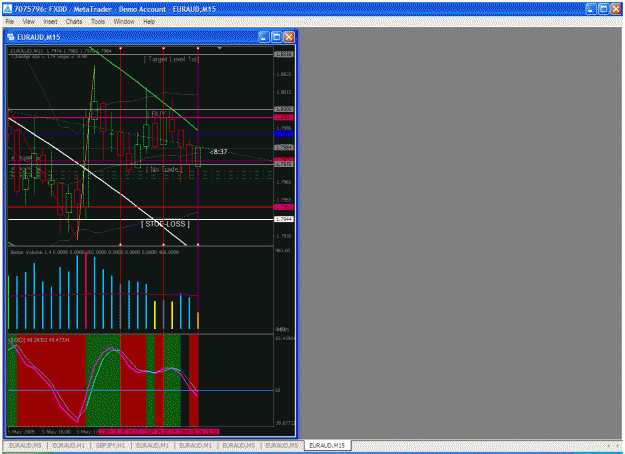
Task: Open the Help menu
Action: (x=149, y=22)
